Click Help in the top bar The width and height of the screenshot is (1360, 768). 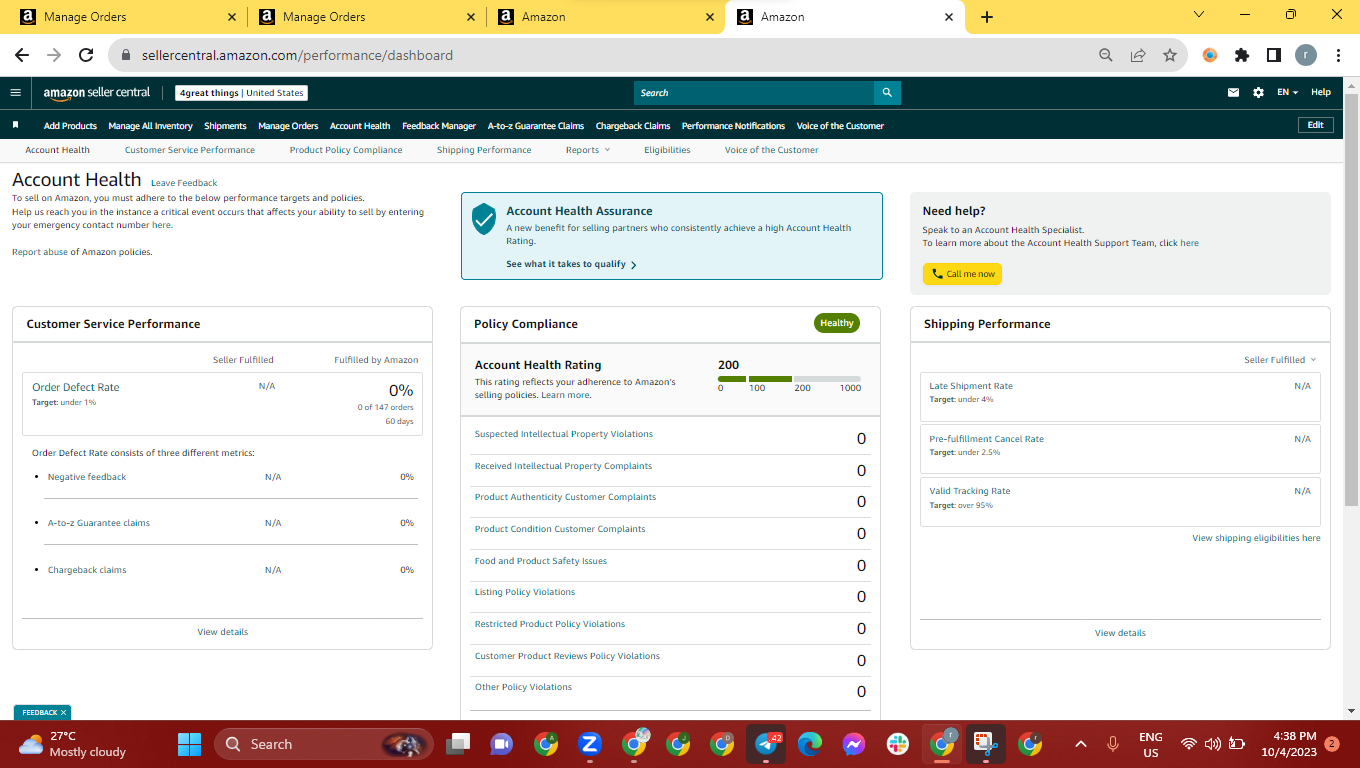(1321, 93)
